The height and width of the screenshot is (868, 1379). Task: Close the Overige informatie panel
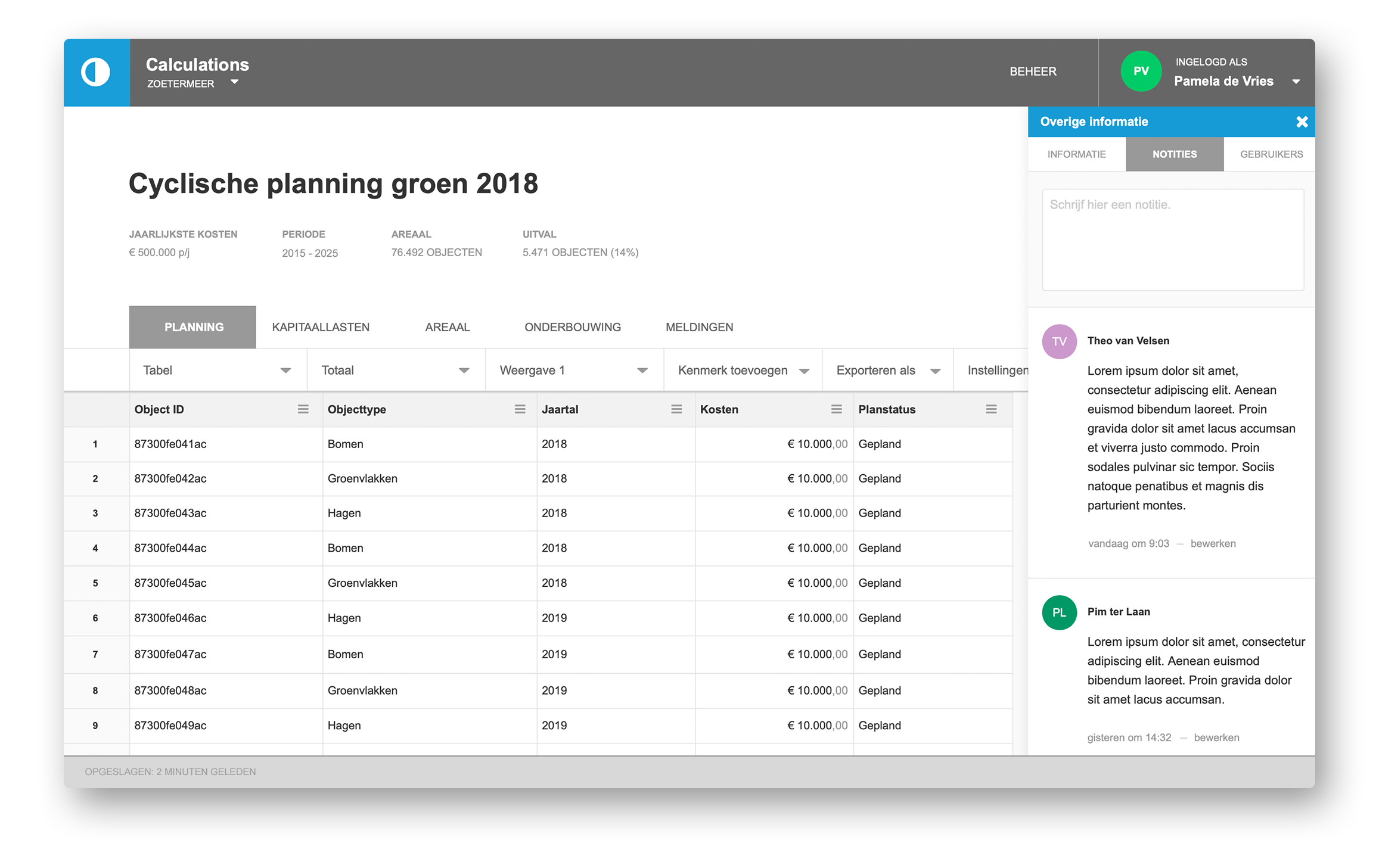[x=1302, y=122]
